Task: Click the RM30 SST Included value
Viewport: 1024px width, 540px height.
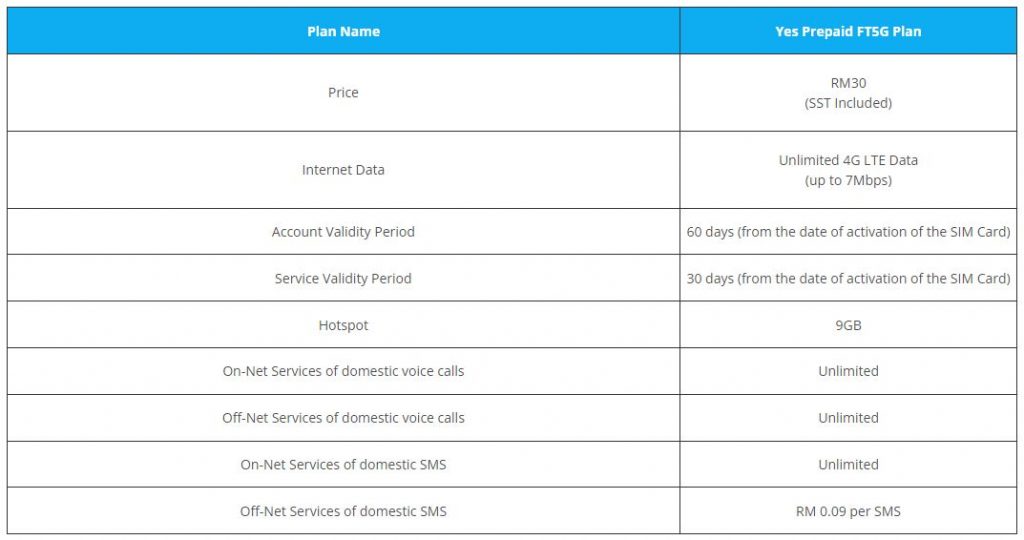Action: point(848,93)
